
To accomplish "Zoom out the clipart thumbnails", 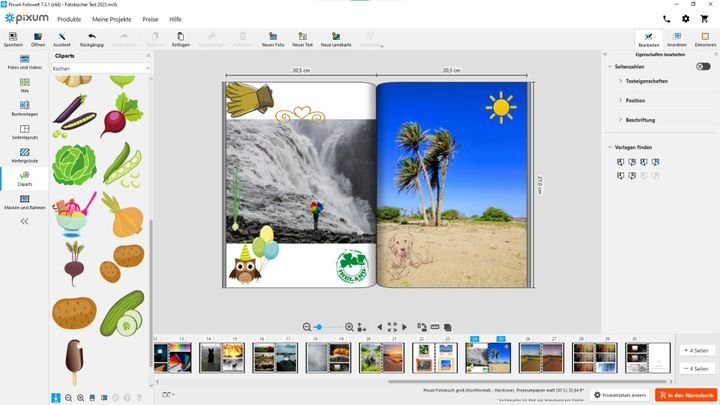I will [x=68, y=398].
